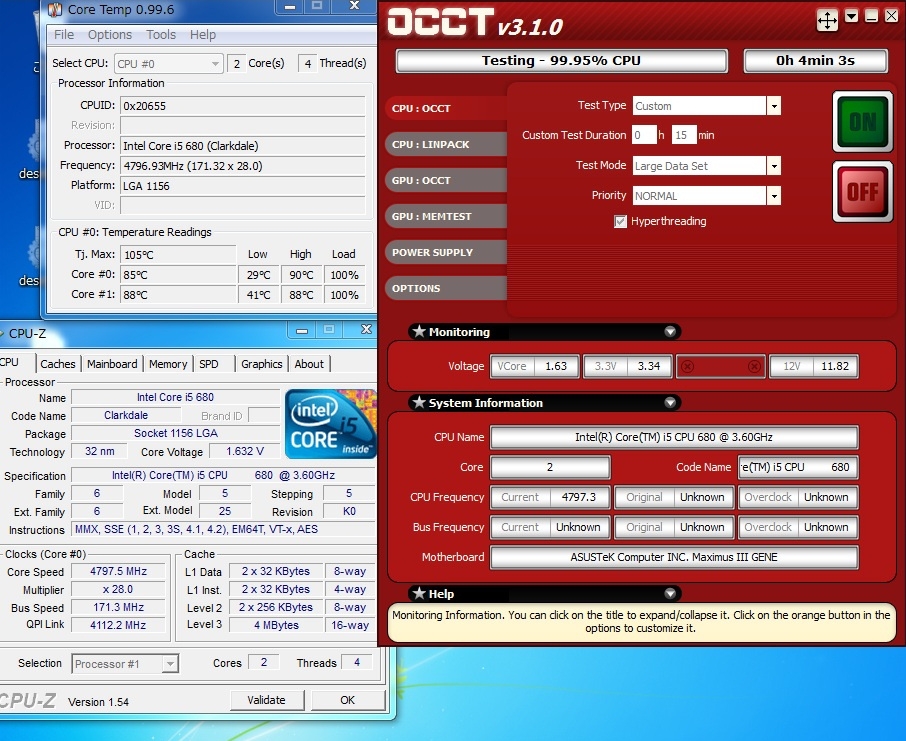Select the GPU : OCCT test tab

(x=445, y=180)
